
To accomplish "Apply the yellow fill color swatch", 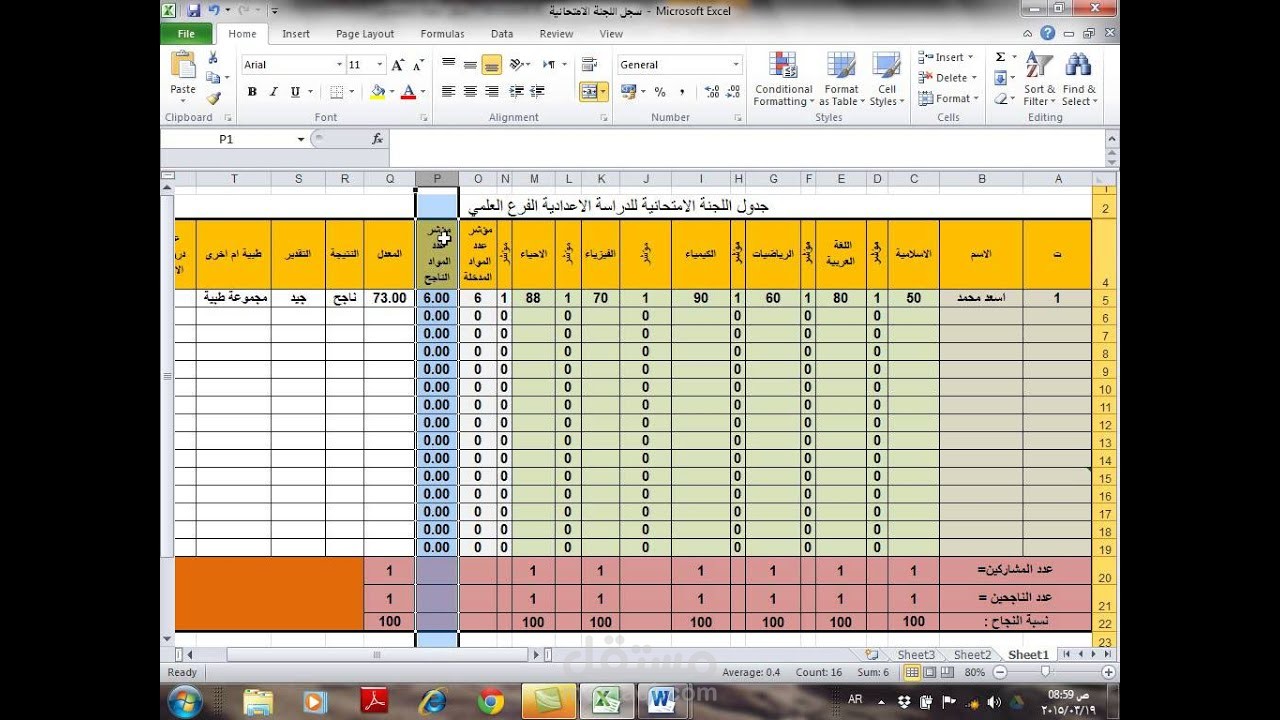I will tap(377, 92).
